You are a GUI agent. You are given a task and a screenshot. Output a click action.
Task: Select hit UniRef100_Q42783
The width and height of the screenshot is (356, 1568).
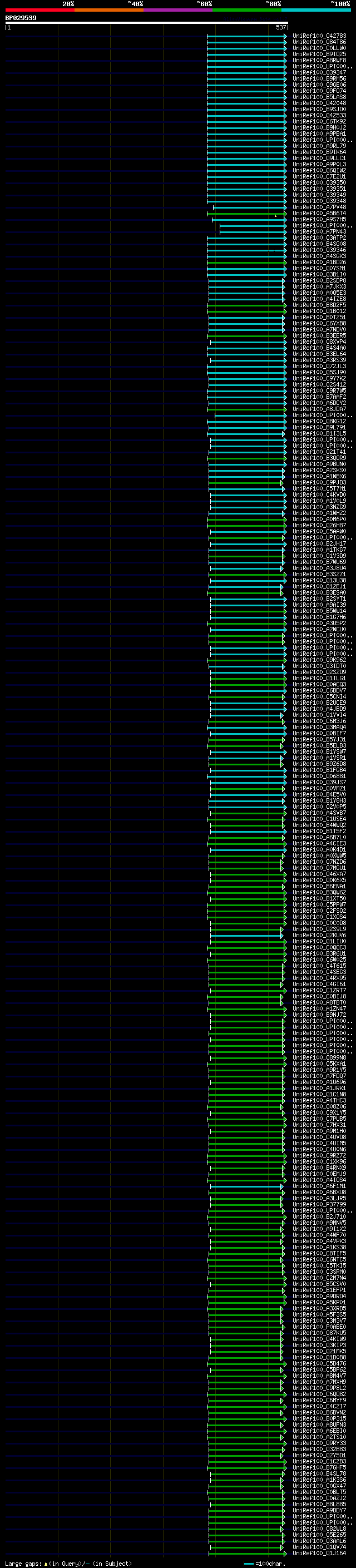click(x=319, y=36)
